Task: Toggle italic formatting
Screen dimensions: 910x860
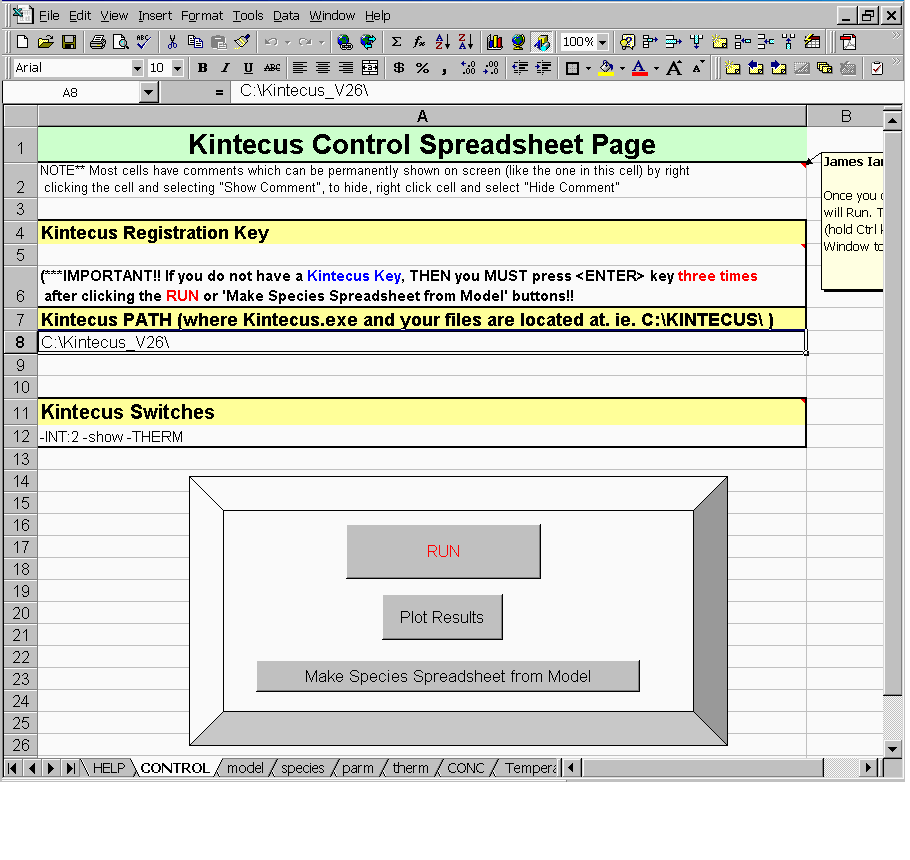Action: click(225, 68)
